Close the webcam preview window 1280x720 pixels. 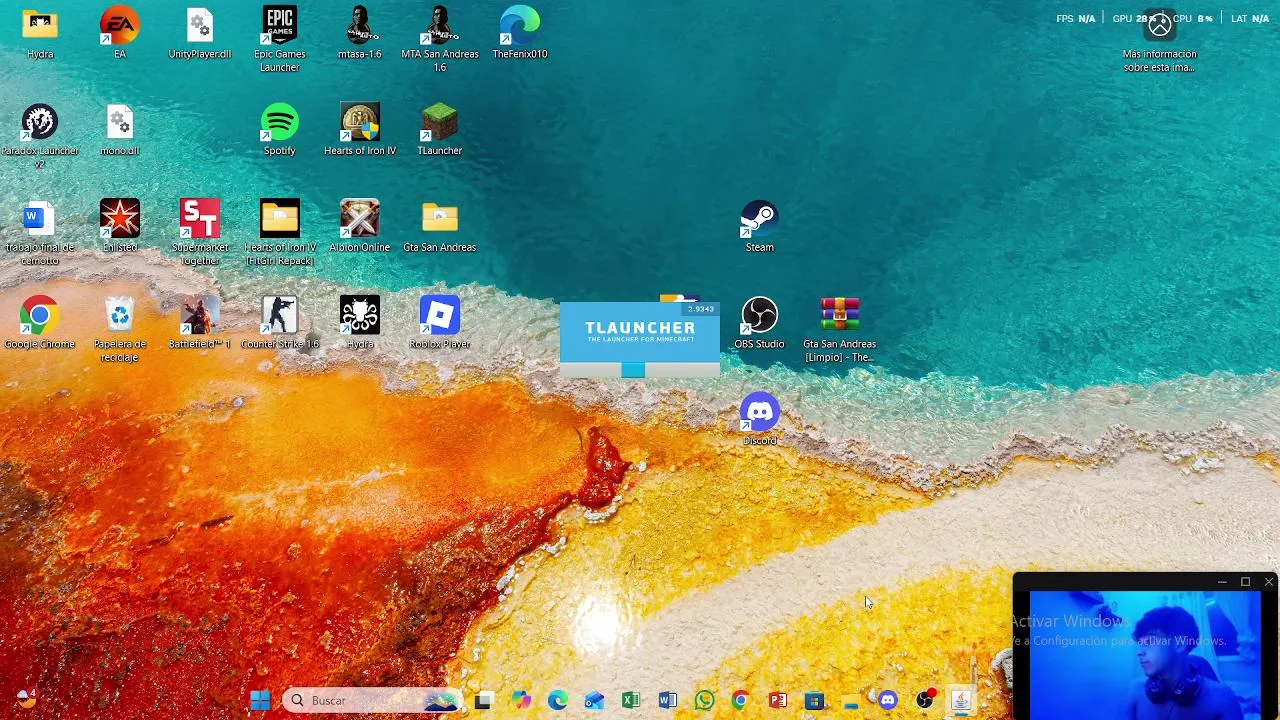click(1268, 582)
